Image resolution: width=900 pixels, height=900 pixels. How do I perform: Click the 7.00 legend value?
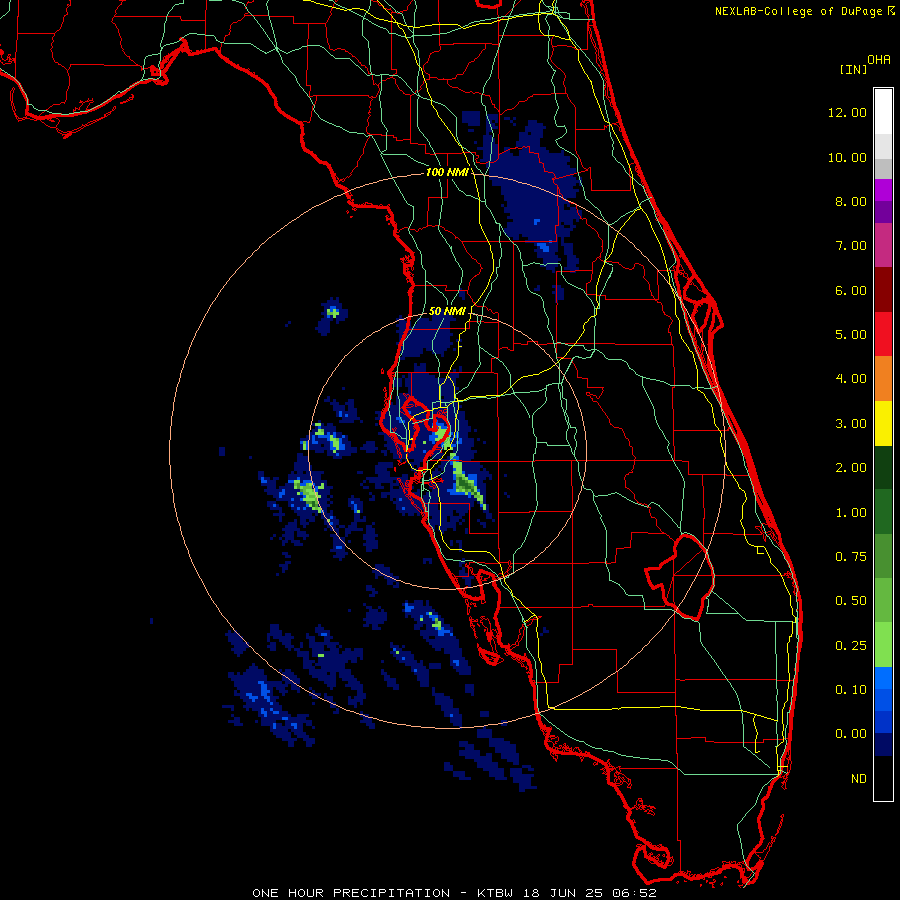click(851, 246)
